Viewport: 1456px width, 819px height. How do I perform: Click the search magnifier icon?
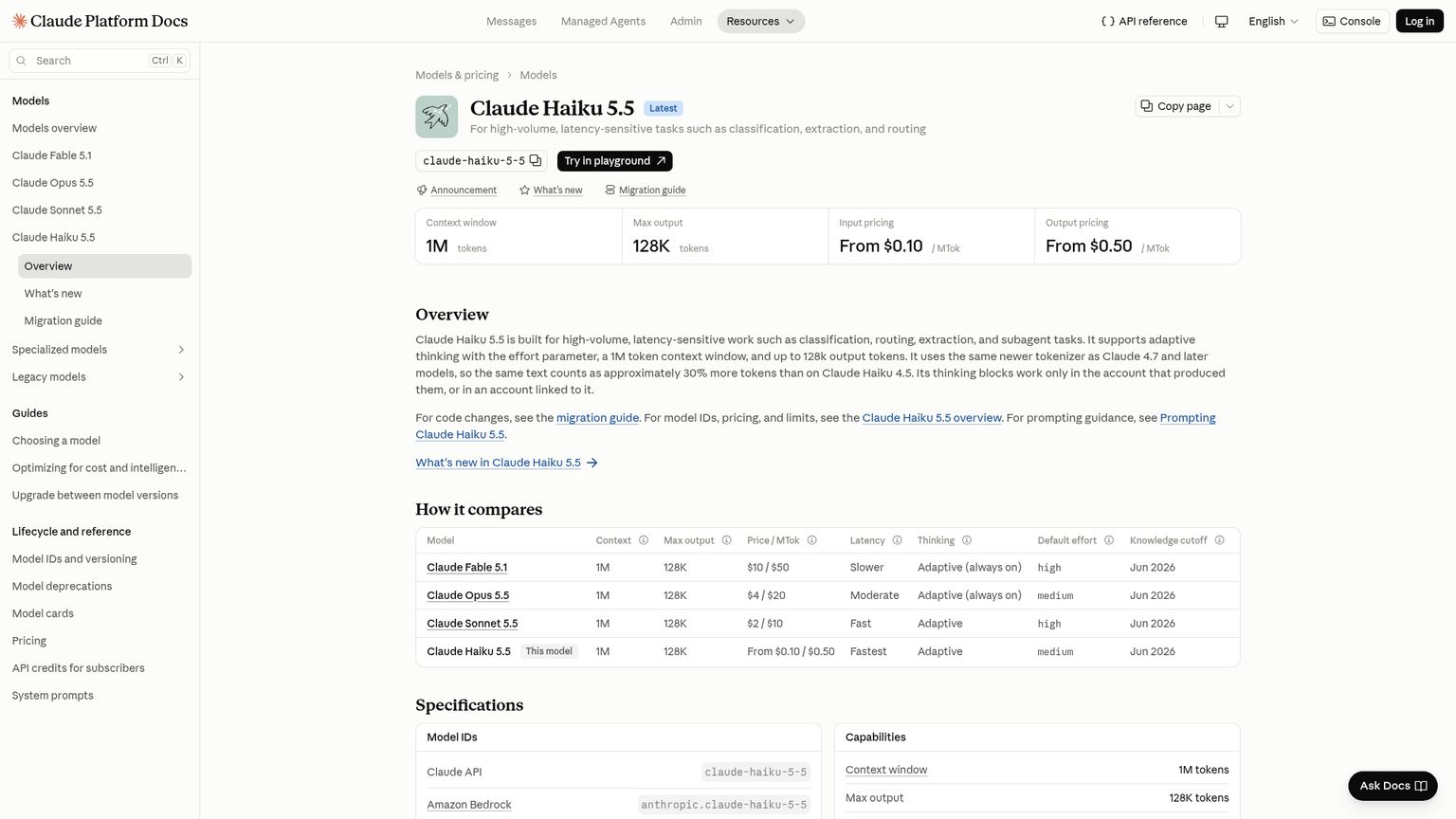tap(22, 61)
